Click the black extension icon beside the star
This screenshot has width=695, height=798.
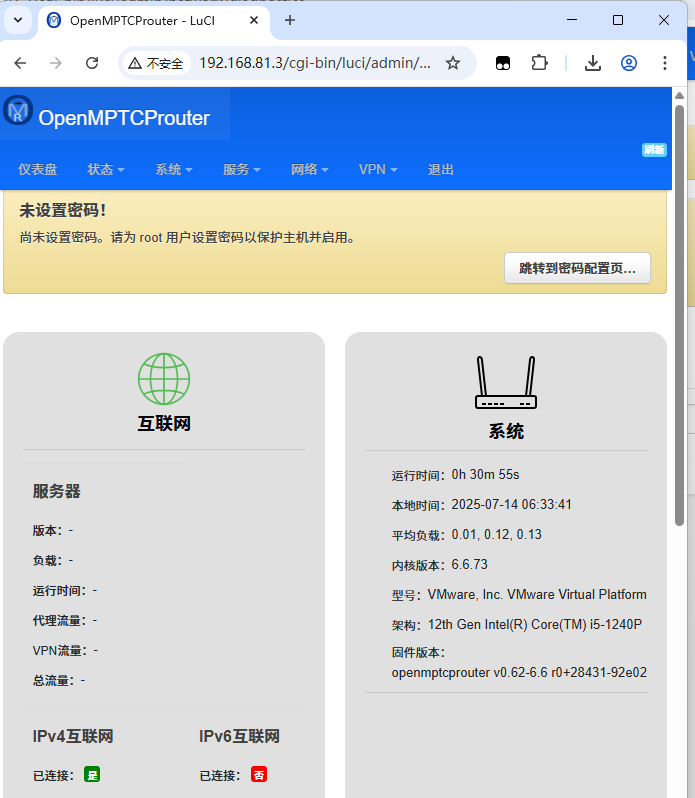pos(503,63)
